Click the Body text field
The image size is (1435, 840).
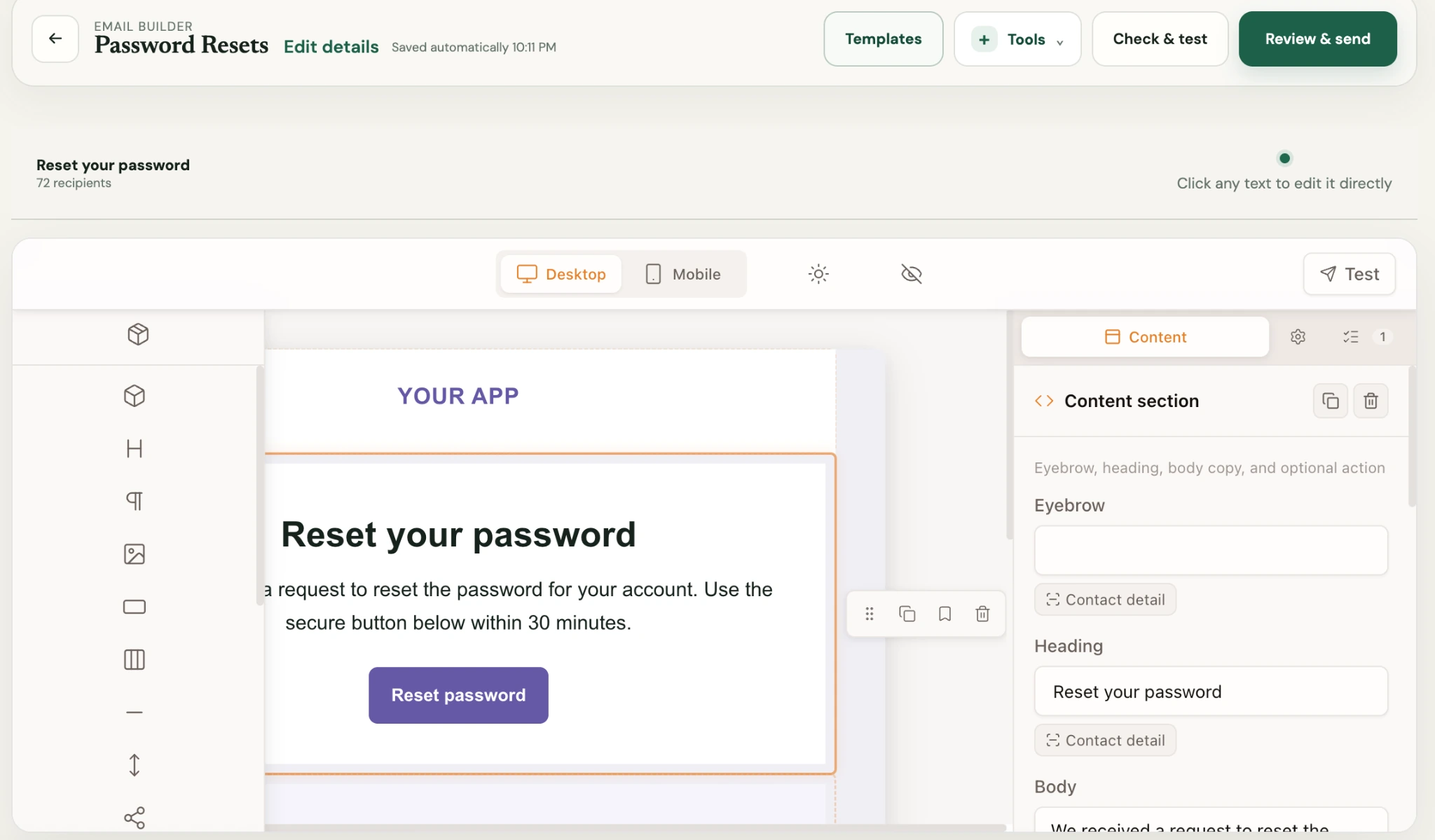1211,821
